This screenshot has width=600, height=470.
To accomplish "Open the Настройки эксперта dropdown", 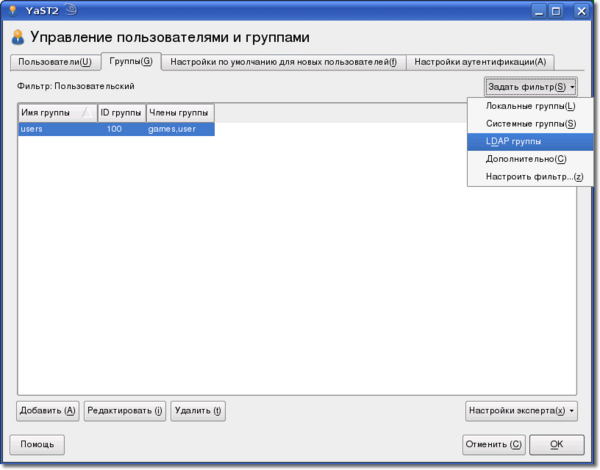I will 521,410.
